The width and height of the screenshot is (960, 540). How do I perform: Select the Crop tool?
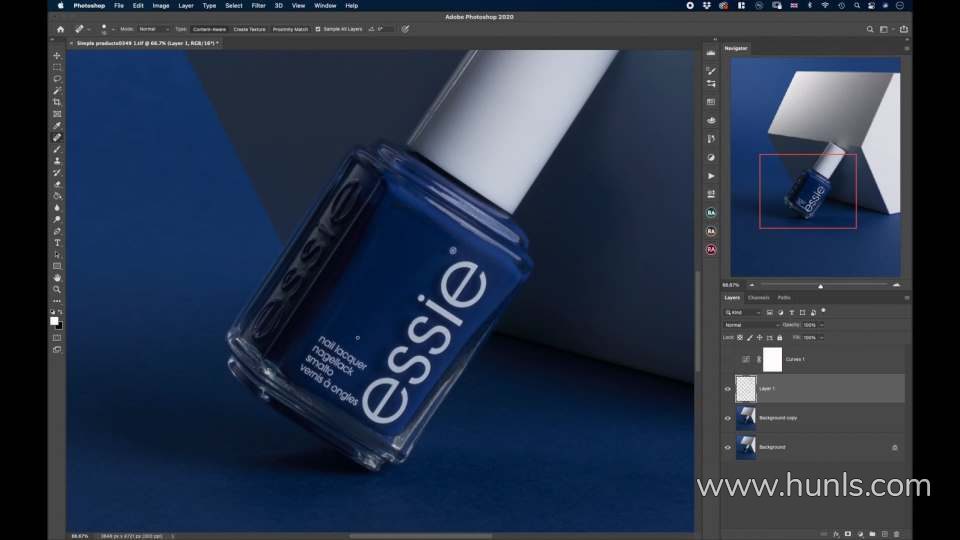click(x=57, y=102)
